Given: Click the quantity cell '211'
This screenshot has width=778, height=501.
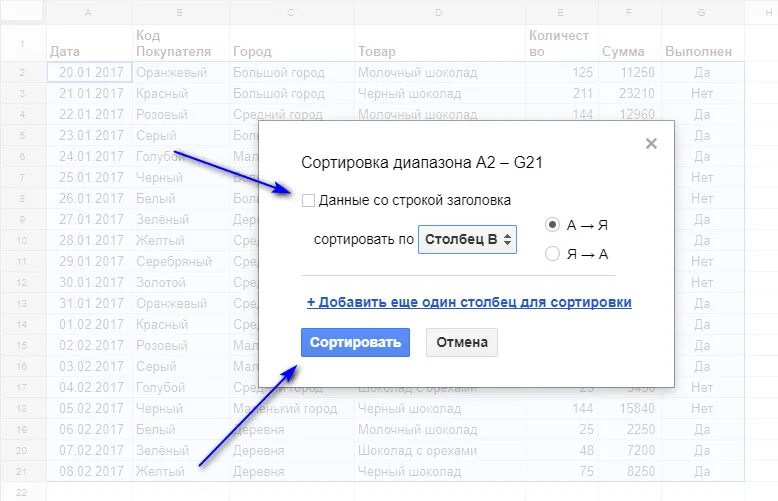Looking at the screenshot, I should click(562, 93).
